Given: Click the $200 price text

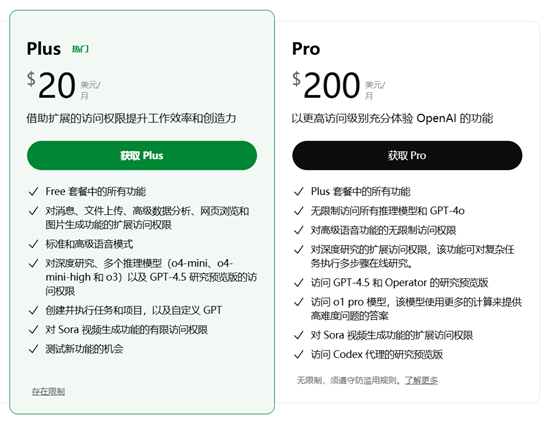Looking at the screenshot, I should tap(326, 85).
